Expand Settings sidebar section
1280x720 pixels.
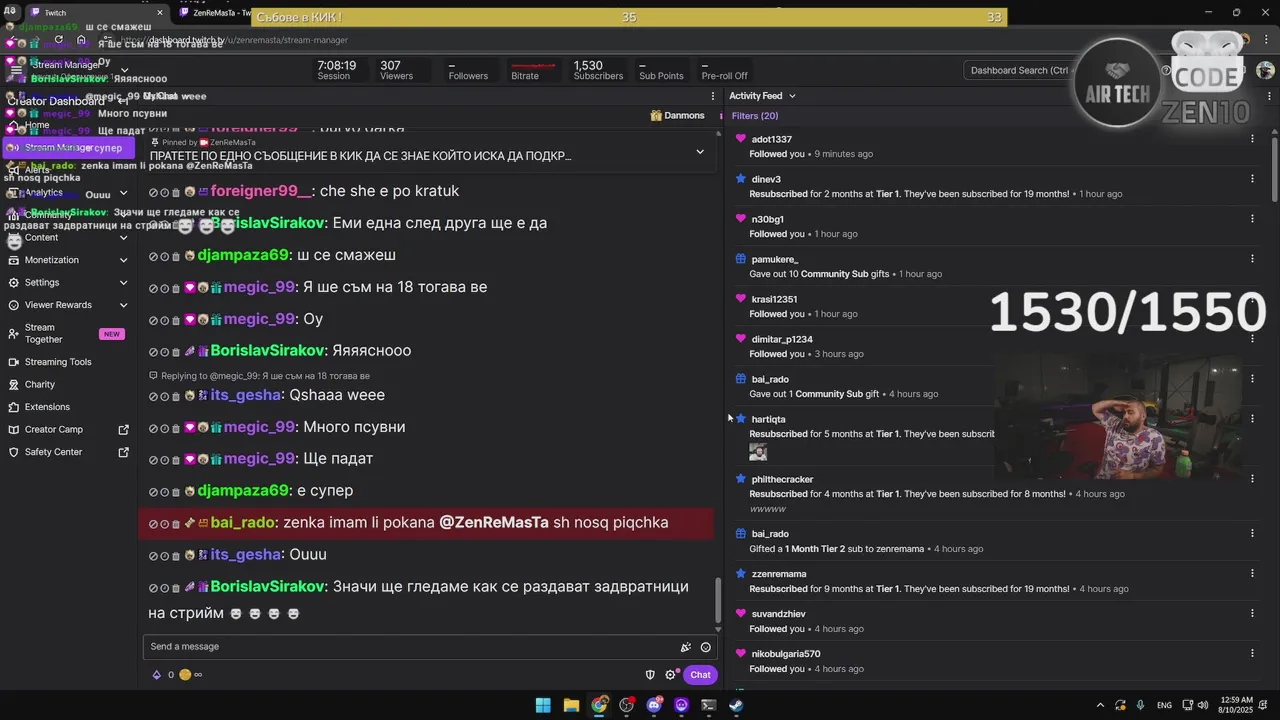click(123, 283)
